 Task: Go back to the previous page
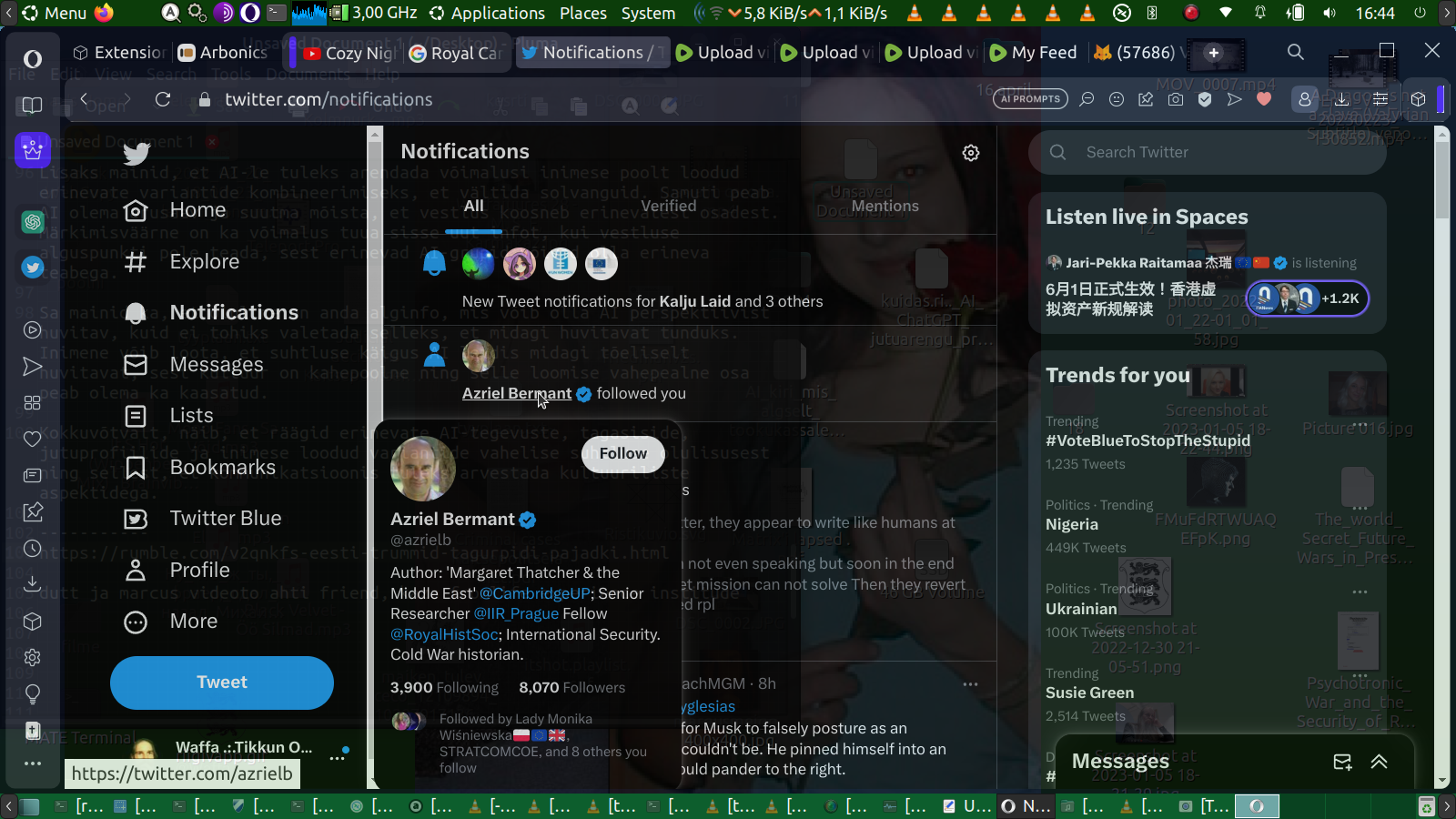85,99
